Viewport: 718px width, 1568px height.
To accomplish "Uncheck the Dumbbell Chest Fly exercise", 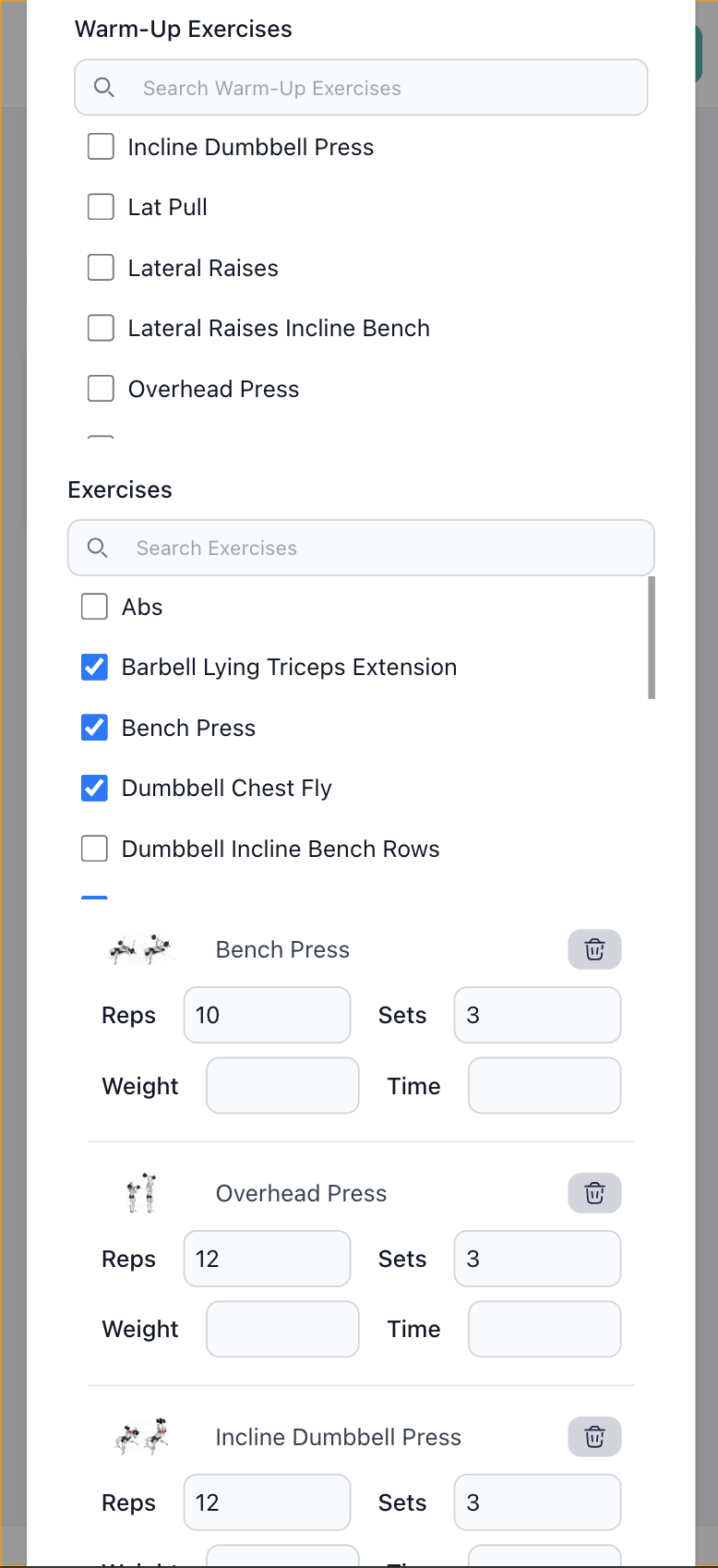I will (x=94, y=788).
